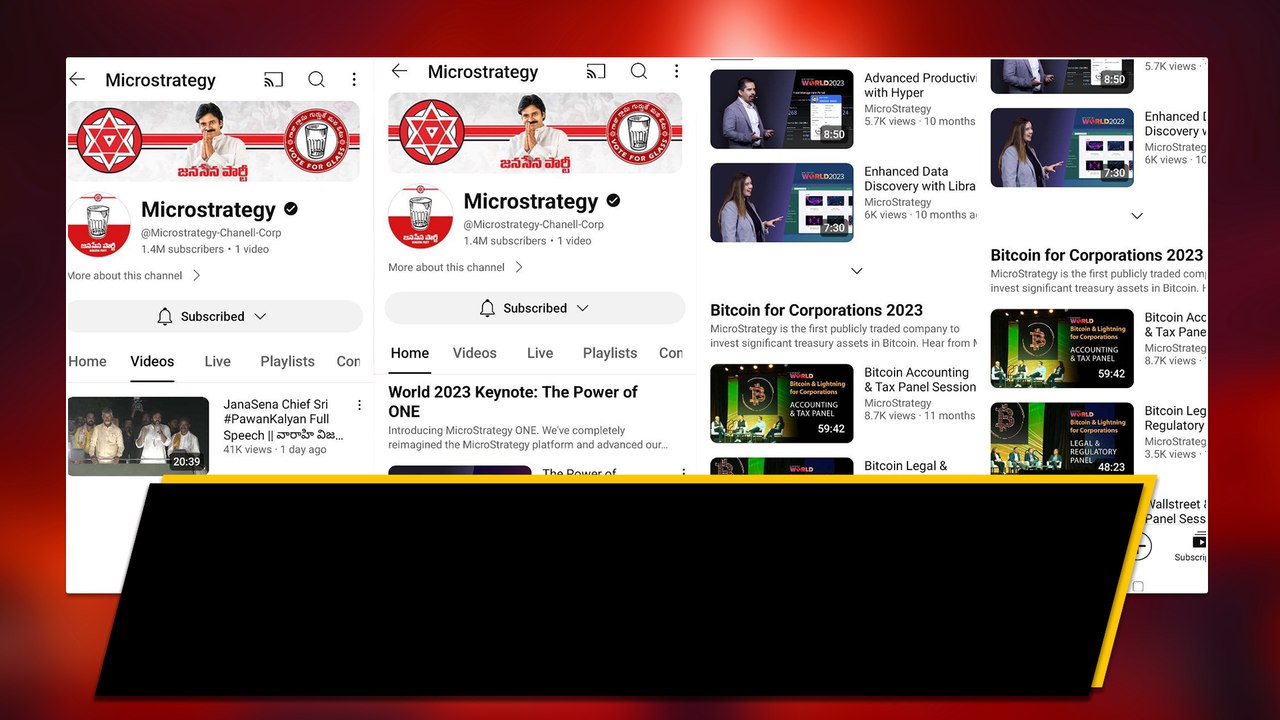
Task: Play 7:30 thumbnail beside 'Enhanced Data Discovery with Libra'
Action: click(782, 203)
